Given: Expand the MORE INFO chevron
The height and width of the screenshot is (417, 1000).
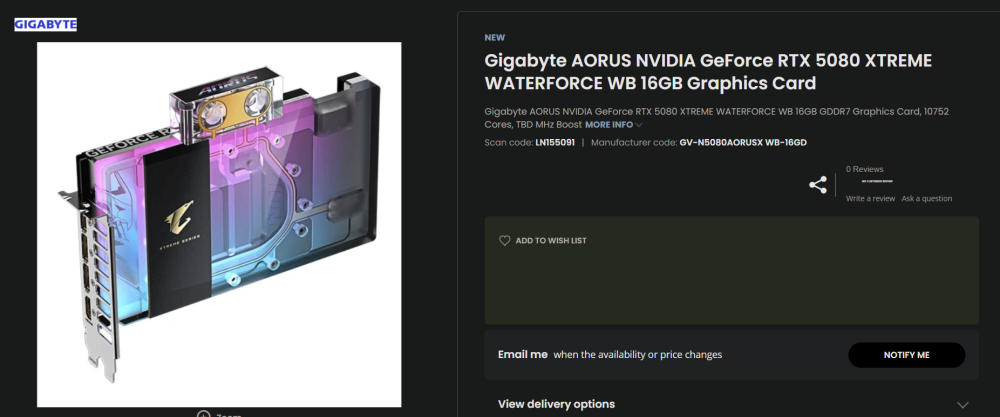Looking at the screenshot, I should pyautogui.click(x=639, y=125).
